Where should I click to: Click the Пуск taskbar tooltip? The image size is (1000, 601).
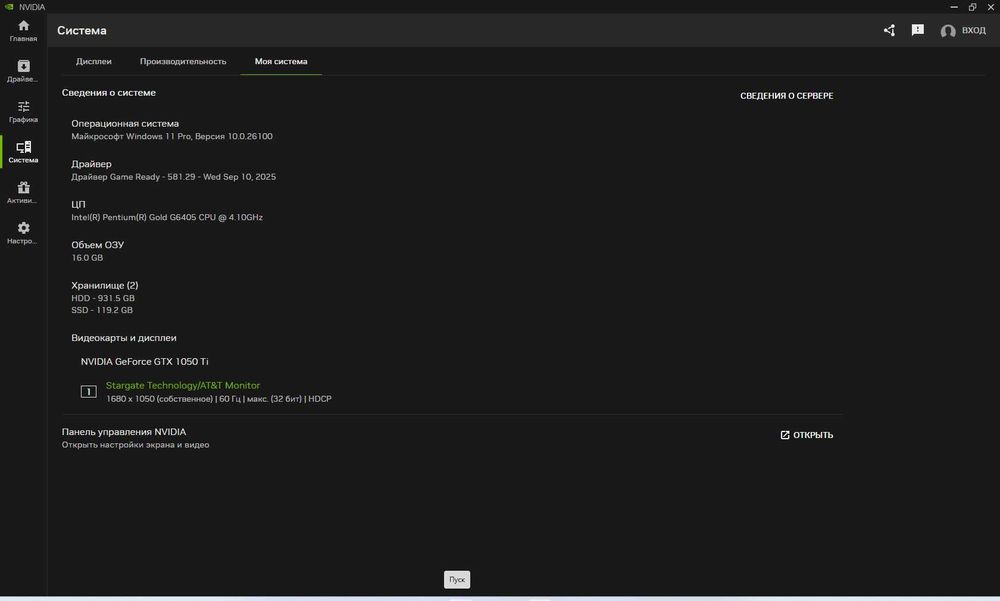pyautogui.click(x=457, y=579)
